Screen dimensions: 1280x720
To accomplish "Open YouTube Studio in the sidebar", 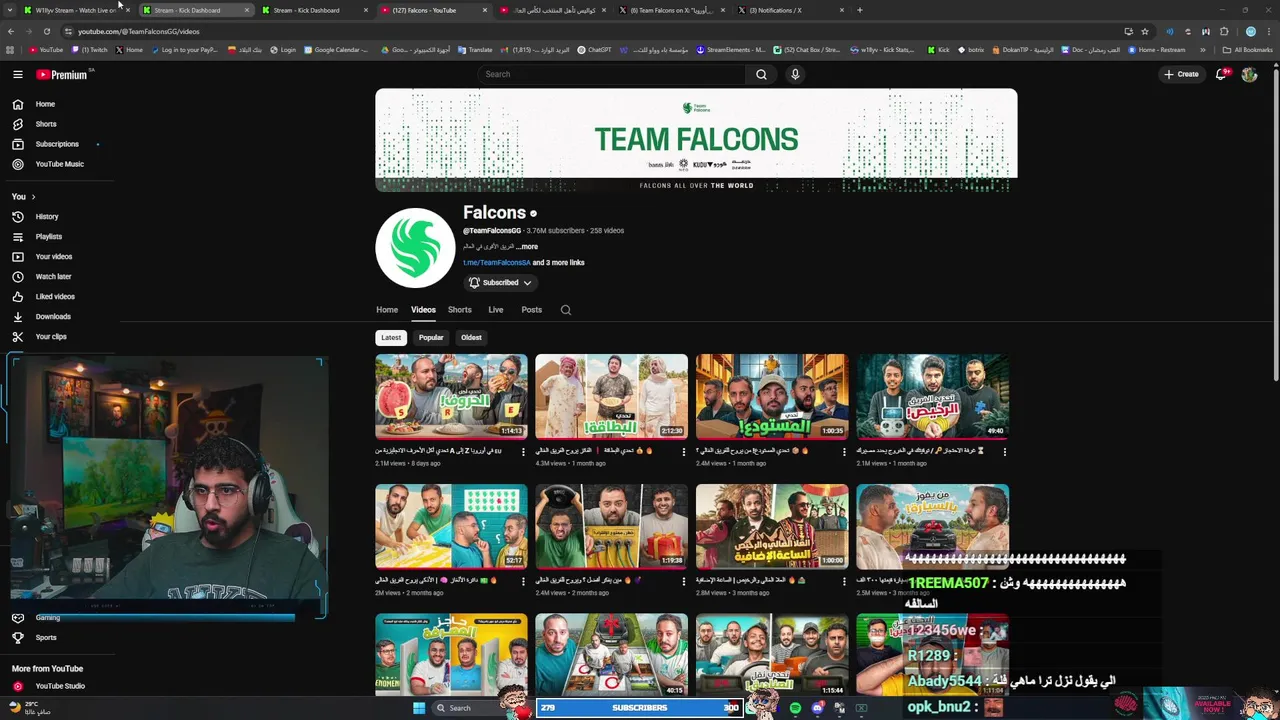I will point(60,686).
